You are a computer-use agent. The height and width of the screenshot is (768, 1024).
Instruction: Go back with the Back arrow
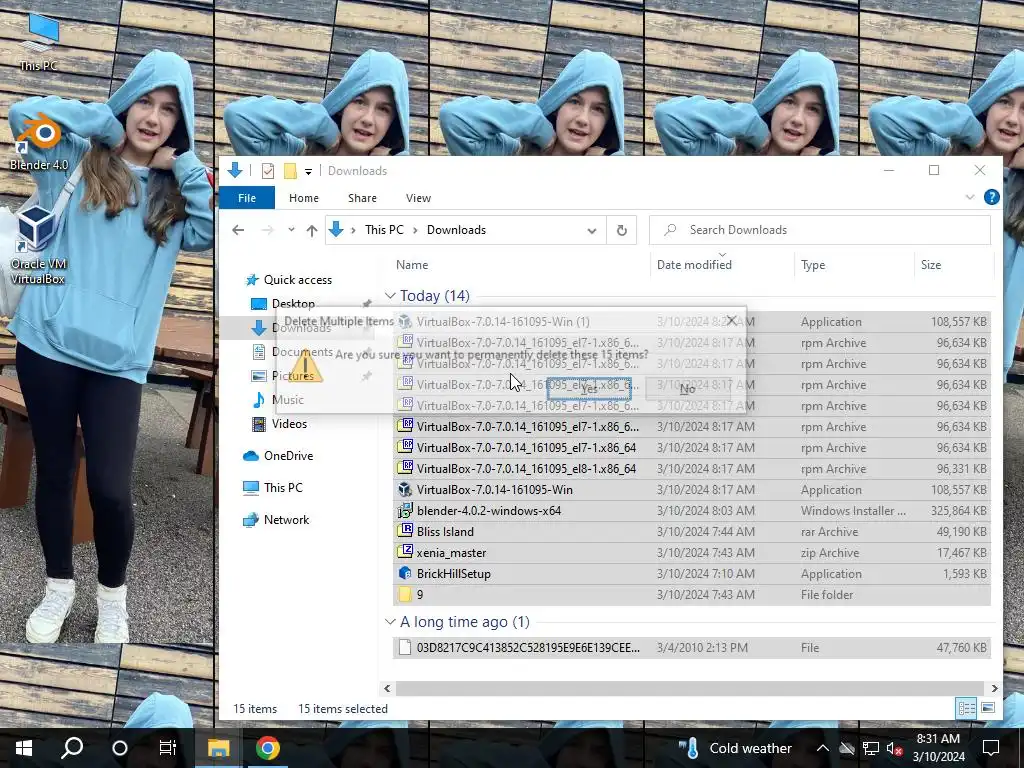point(238,230)
